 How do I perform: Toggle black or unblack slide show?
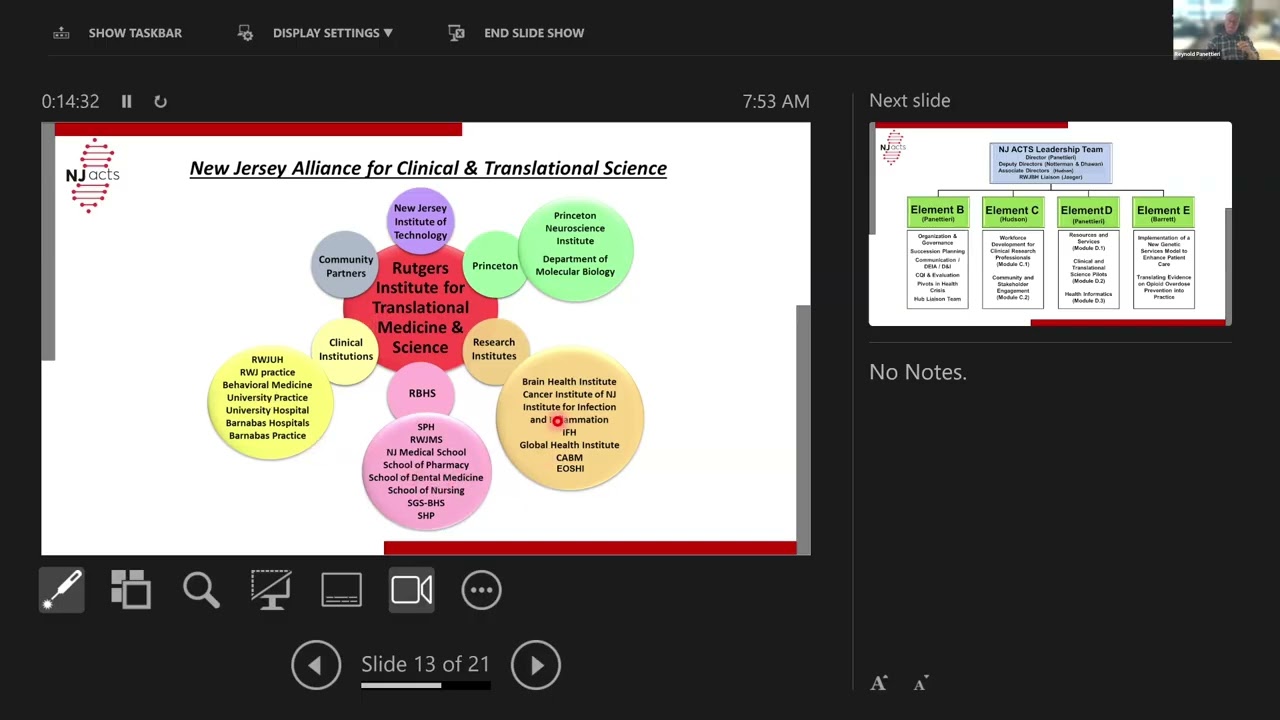[271, 590]
